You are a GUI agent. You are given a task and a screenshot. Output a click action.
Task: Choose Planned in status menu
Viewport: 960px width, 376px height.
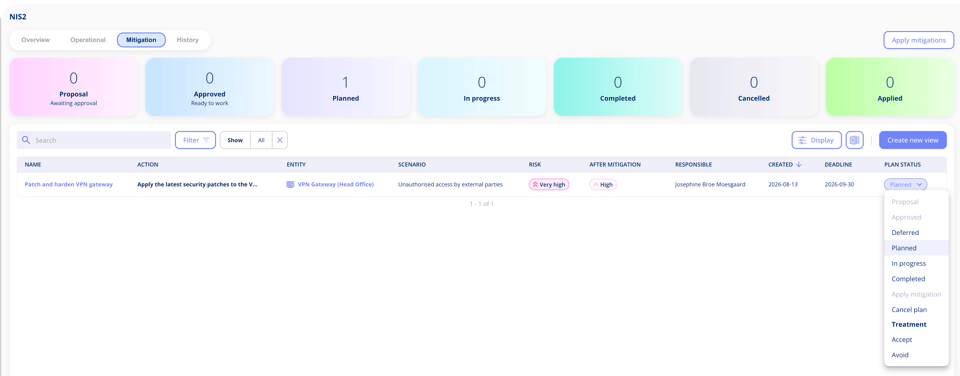point(917,248)
